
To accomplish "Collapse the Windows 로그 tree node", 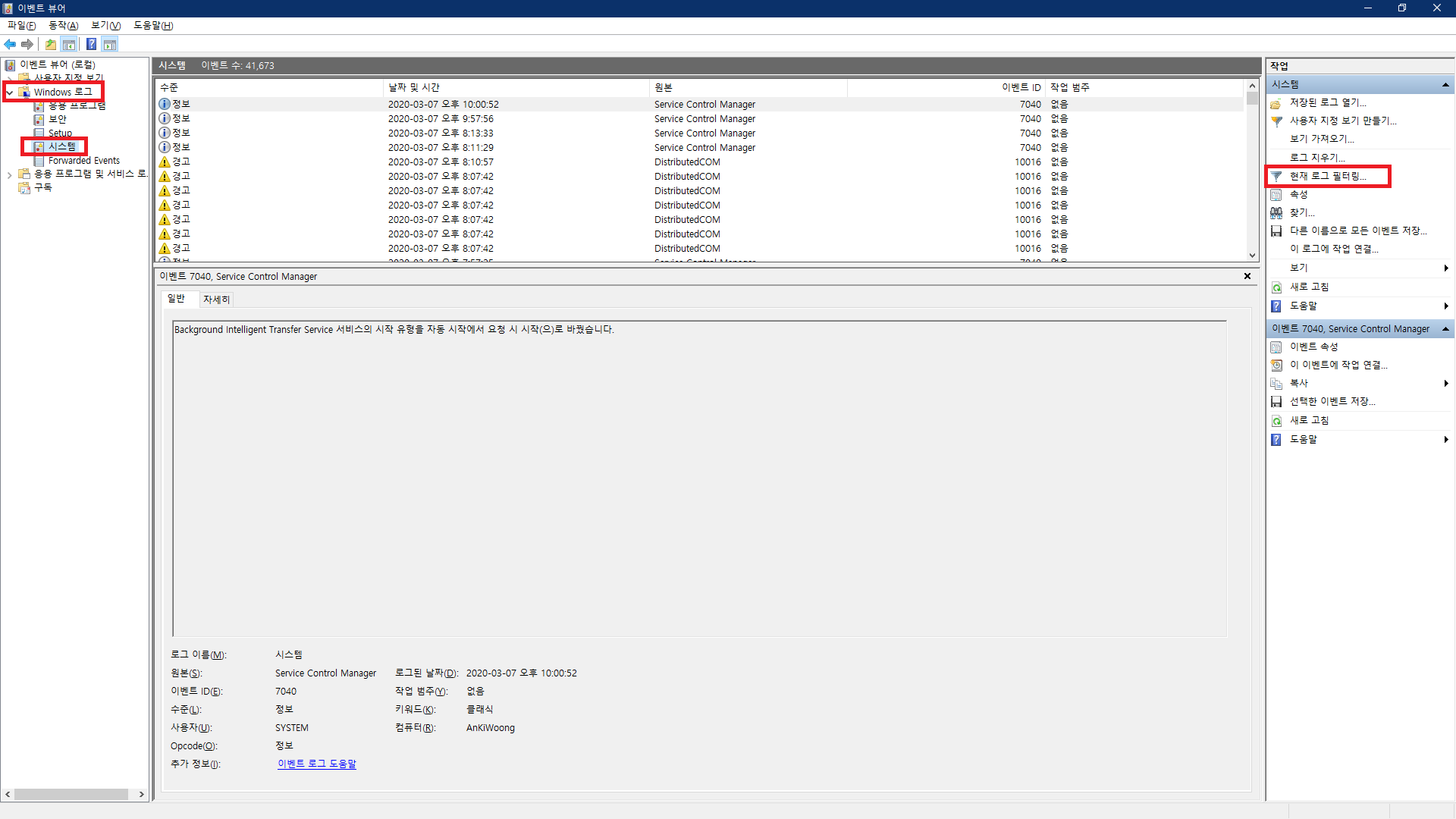I will pos(9,93).
